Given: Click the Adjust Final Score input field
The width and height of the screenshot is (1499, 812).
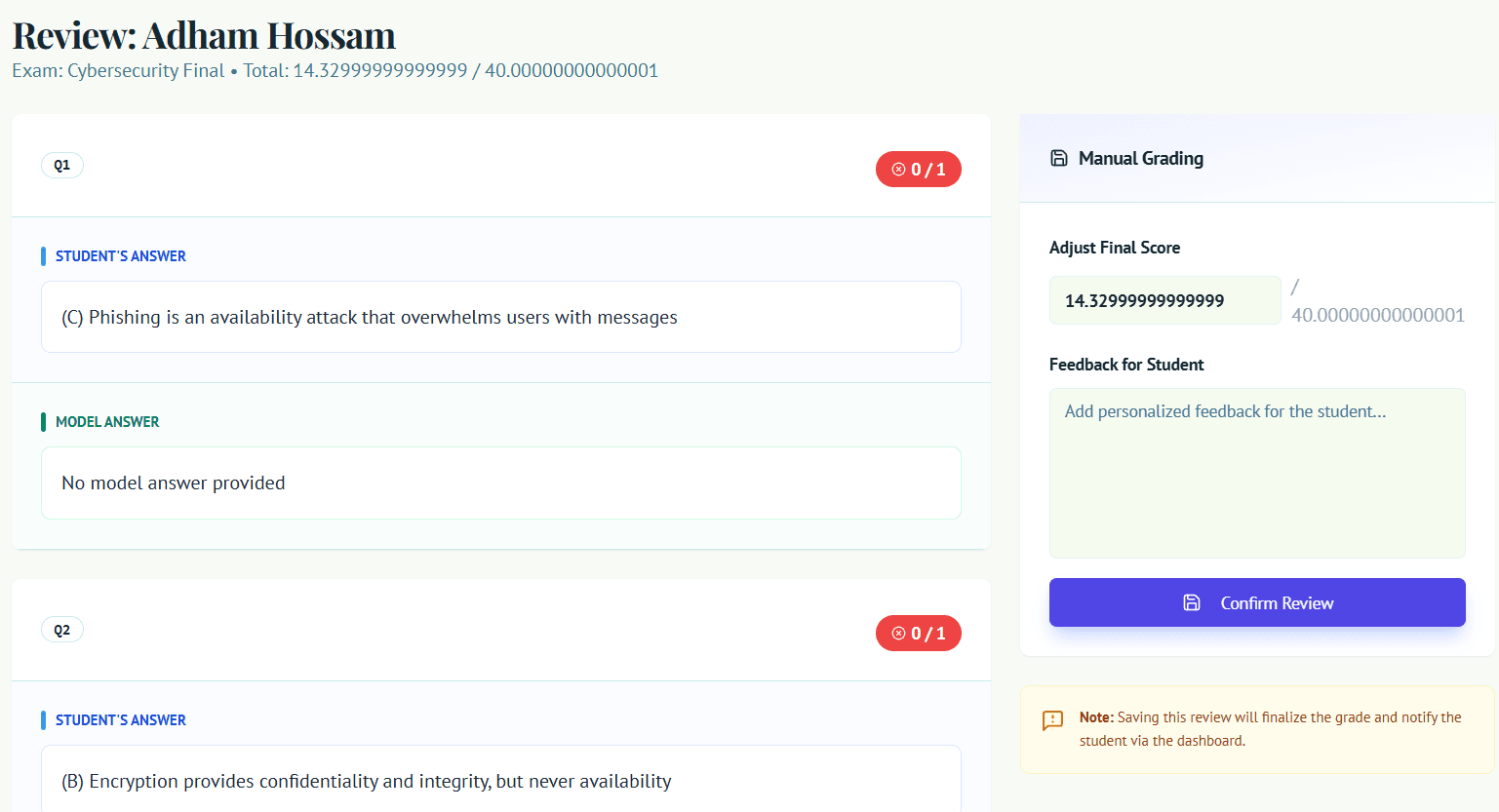Looking at the screenshot, I should tap(1164, 300).
